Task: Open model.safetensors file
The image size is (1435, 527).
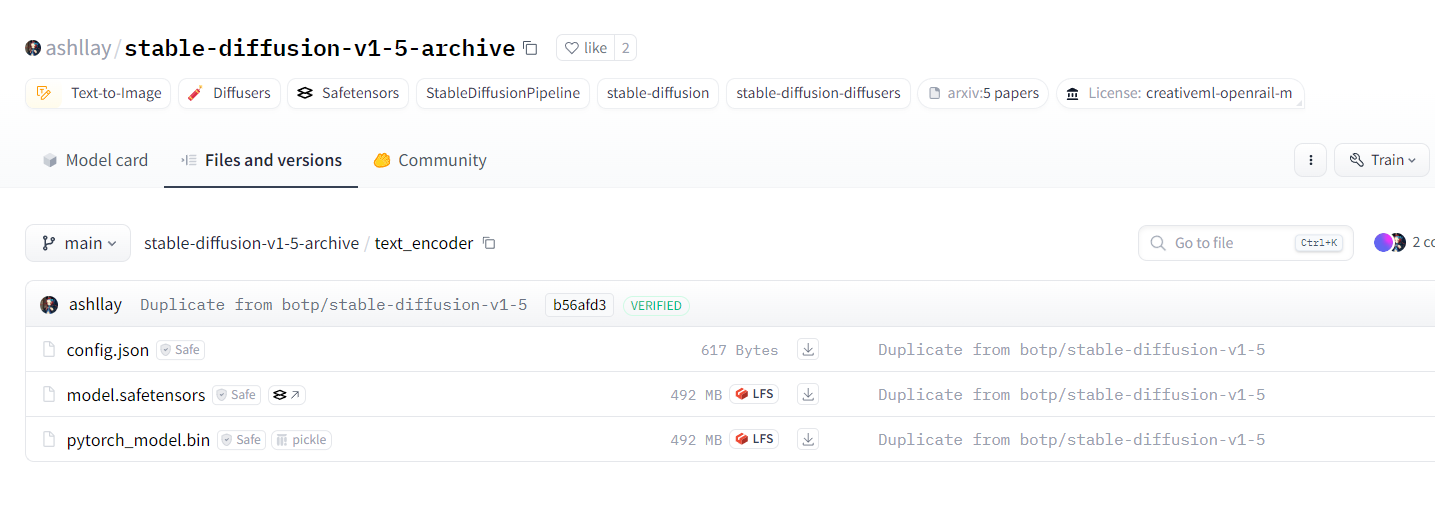Action: click(x=136, y=395)
